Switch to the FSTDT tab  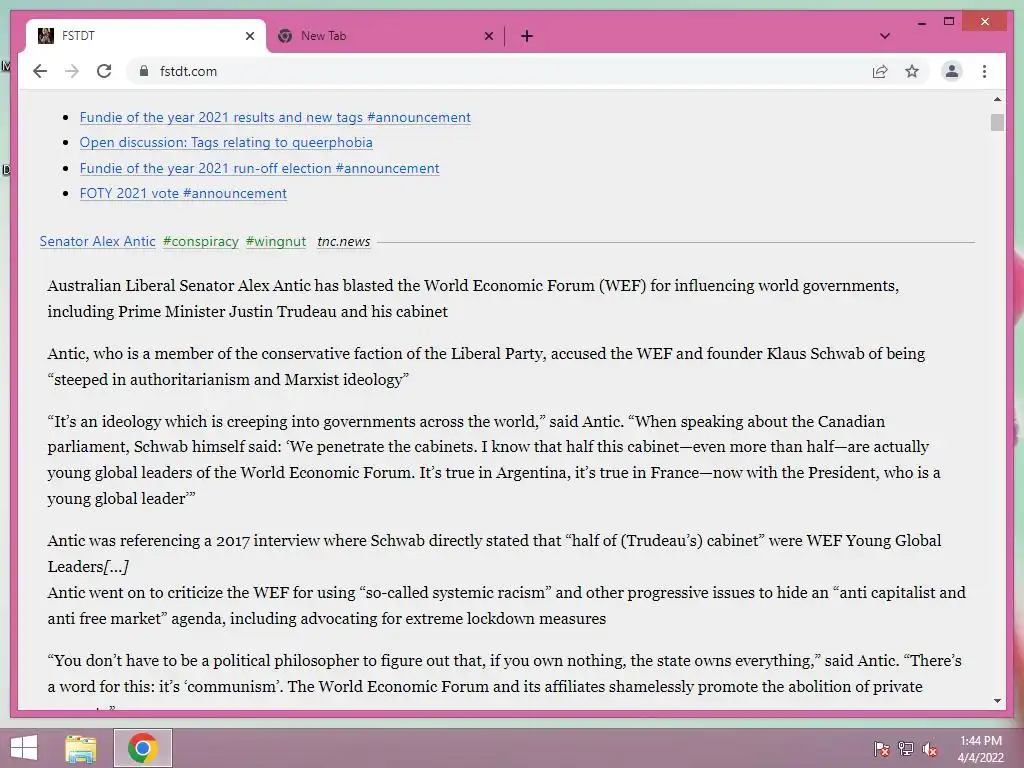(146, 36)
